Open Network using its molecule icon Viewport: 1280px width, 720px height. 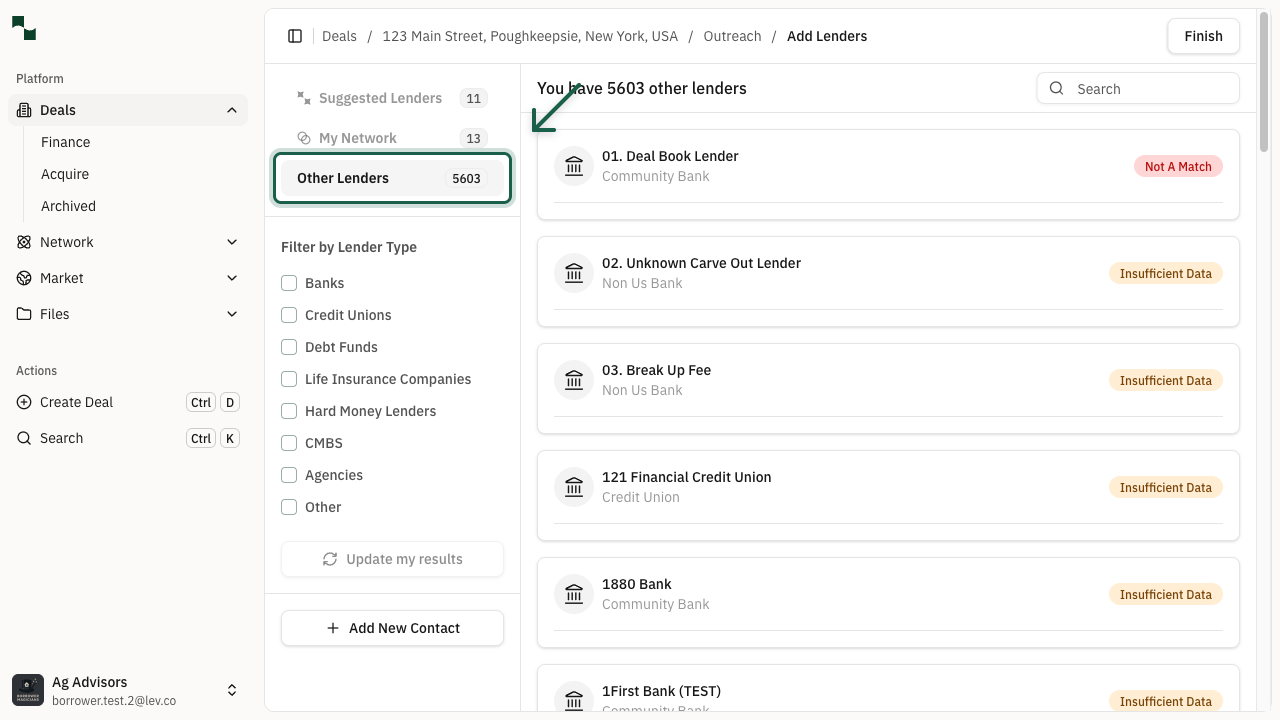(x=23, y=242)
